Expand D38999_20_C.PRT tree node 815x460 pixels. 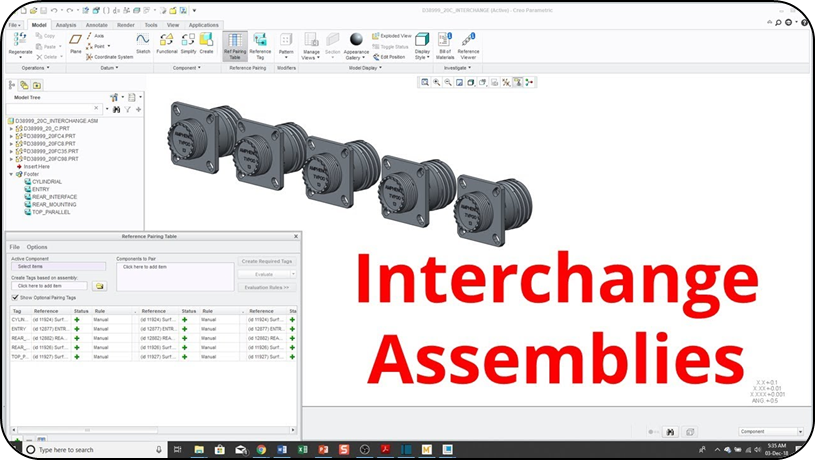[x=11, y=128]
